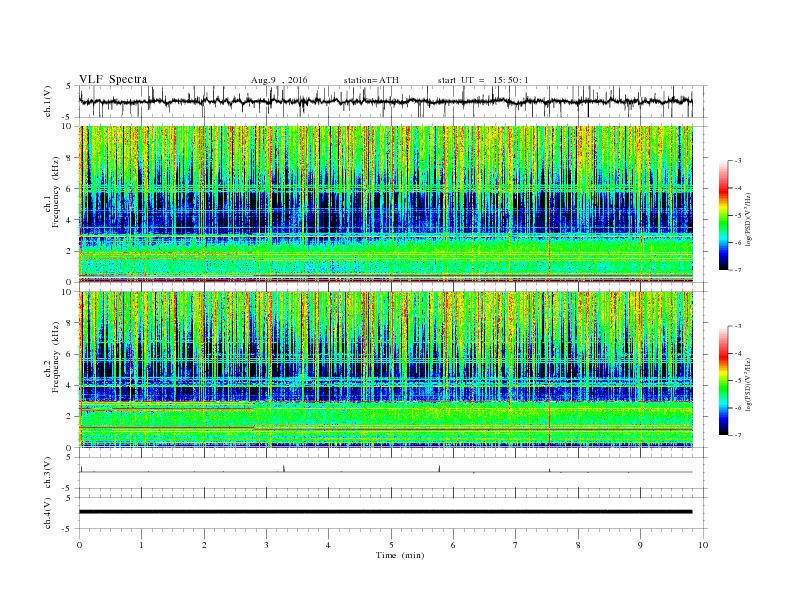
Task: Click inside the ch.1 spectrogram panel
Action: [x=386, y=203]
